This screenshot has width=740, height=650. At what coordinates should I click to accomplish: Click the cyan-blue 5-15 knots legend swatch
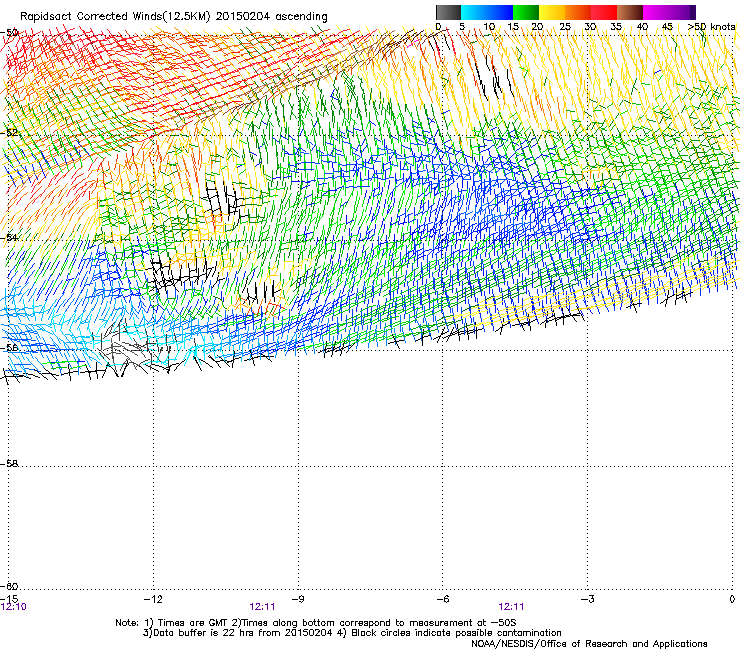(x=487, y=12)
